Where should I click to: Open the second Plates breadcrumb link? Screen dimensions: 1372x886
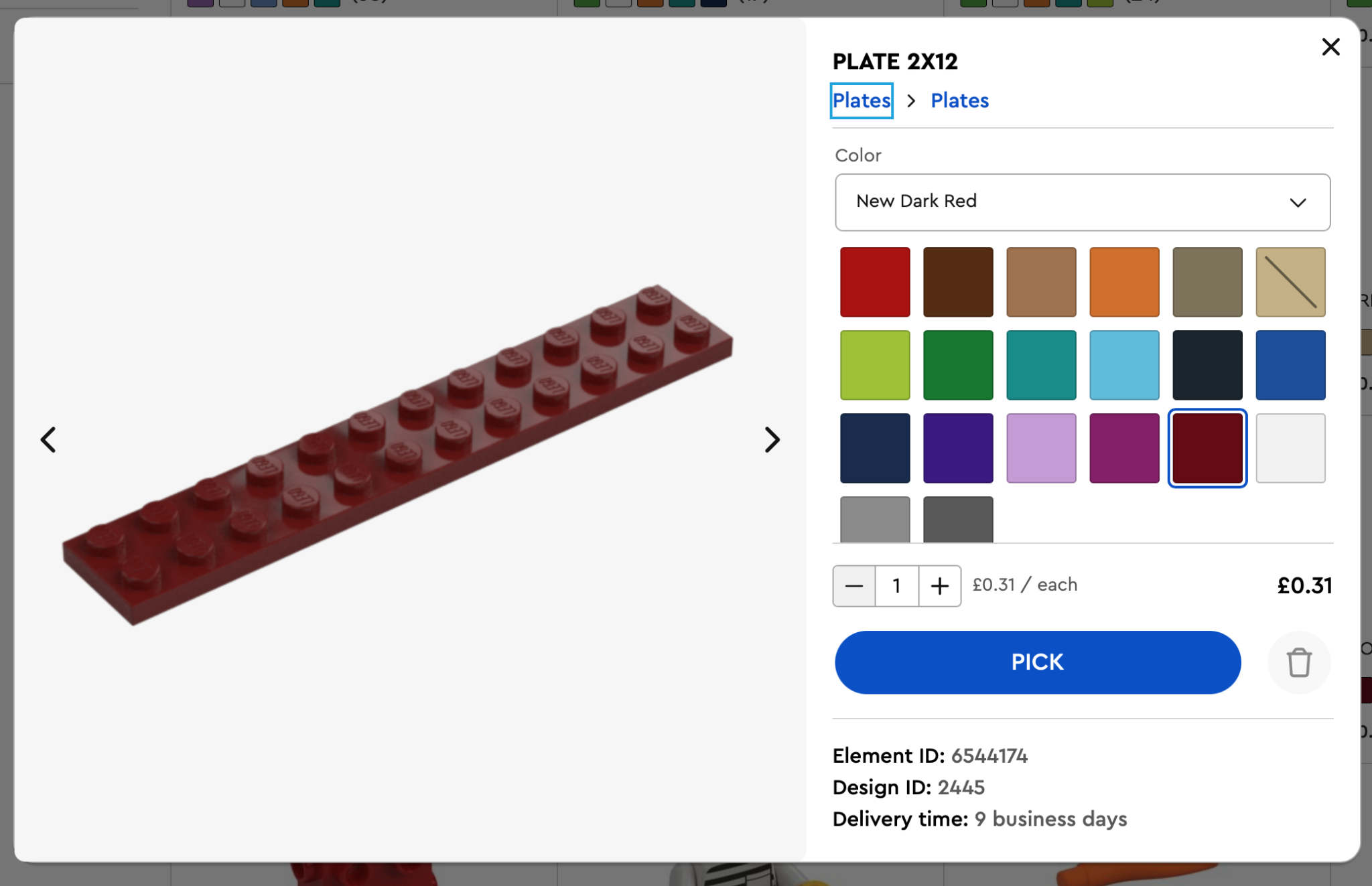(x=959, y=100)
